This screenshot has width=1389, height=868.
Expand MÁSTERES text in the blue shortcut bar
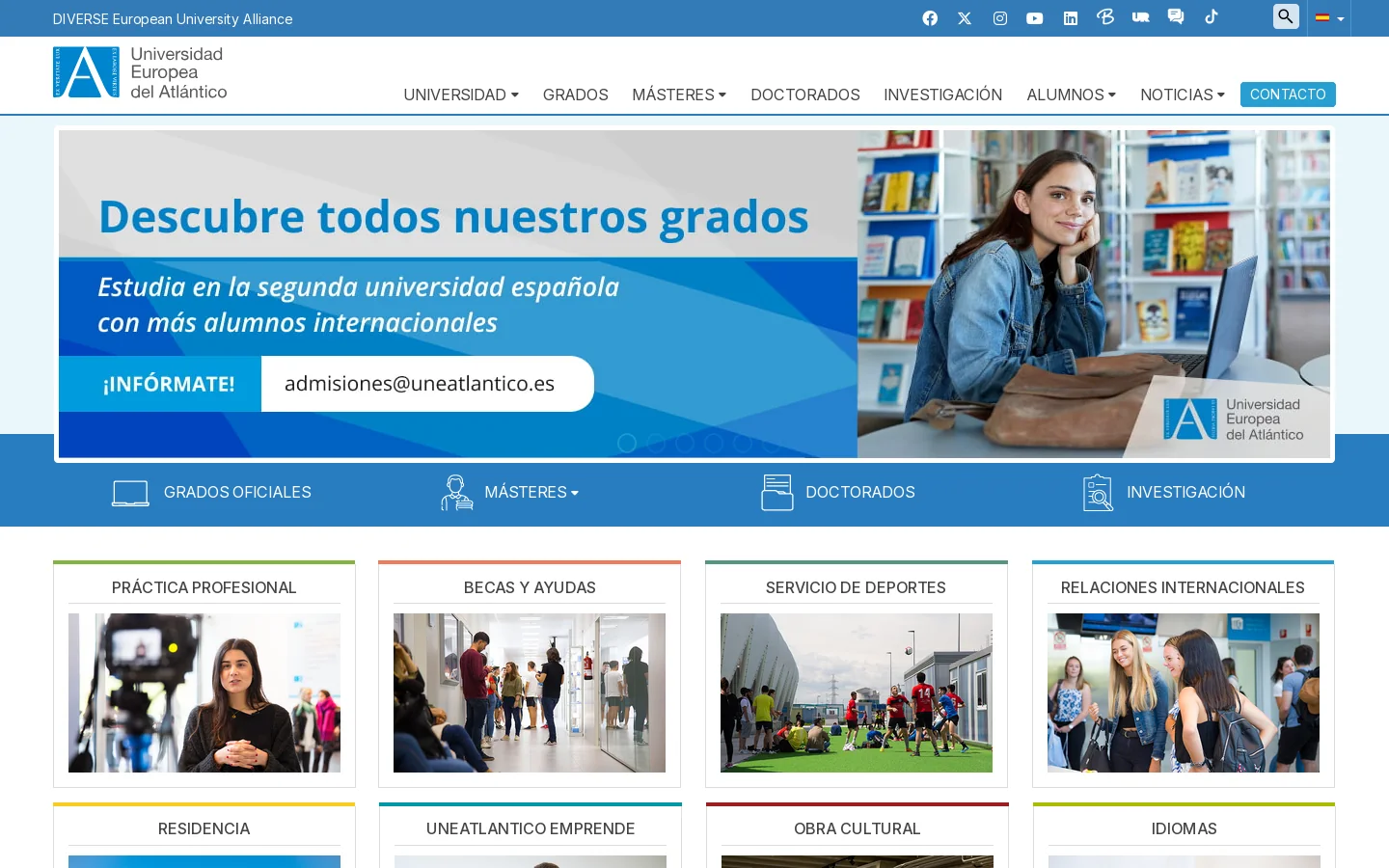pyautogui.click(x=531, y=492)
